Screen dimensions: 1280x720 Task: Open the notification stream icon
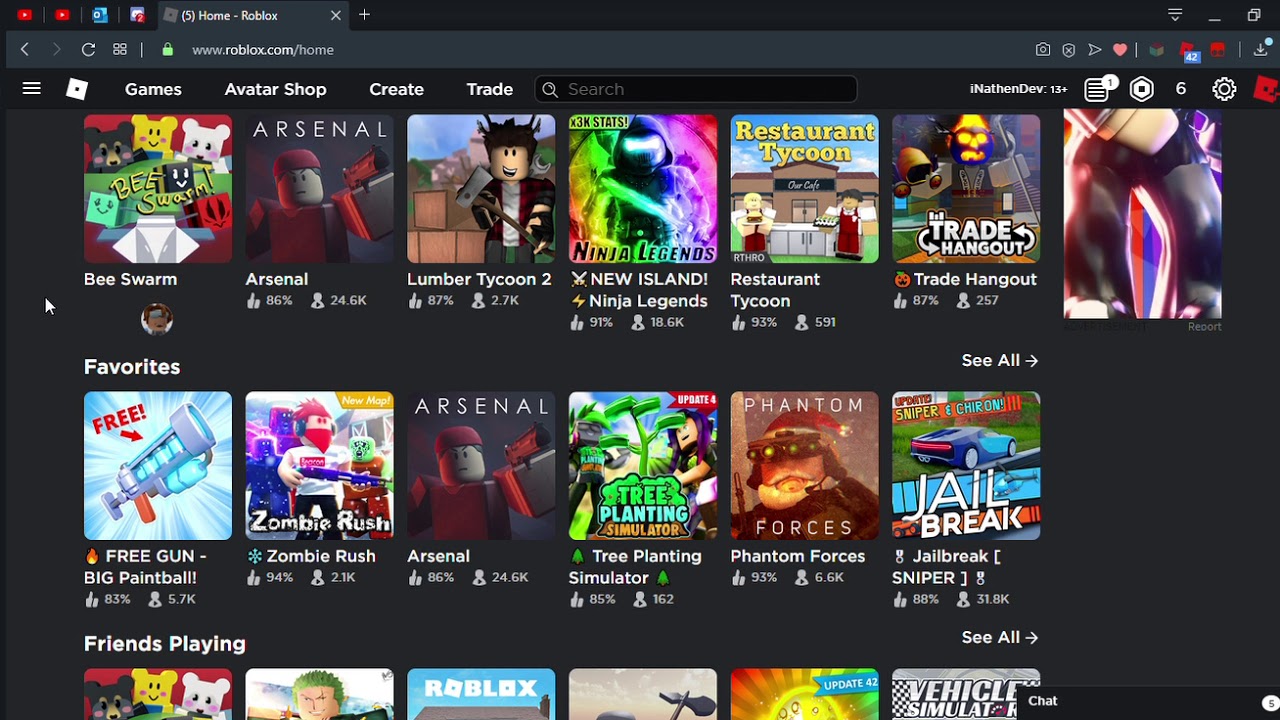pos(1098,89)
